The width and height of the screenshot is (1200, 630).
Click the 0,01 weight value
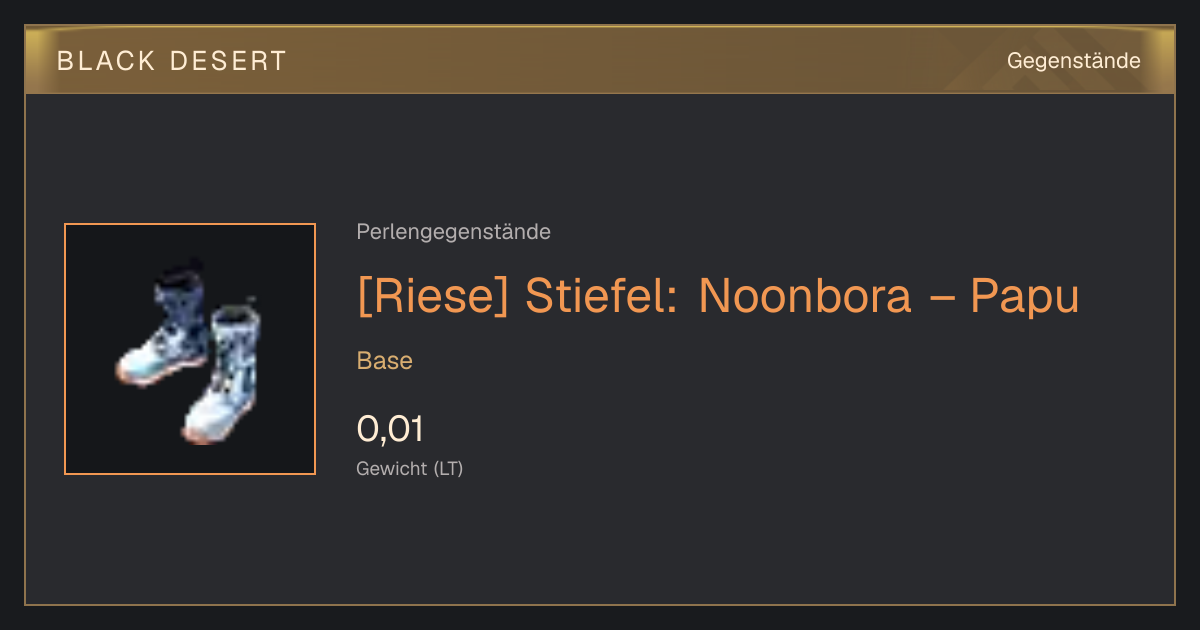pos(390,429)
